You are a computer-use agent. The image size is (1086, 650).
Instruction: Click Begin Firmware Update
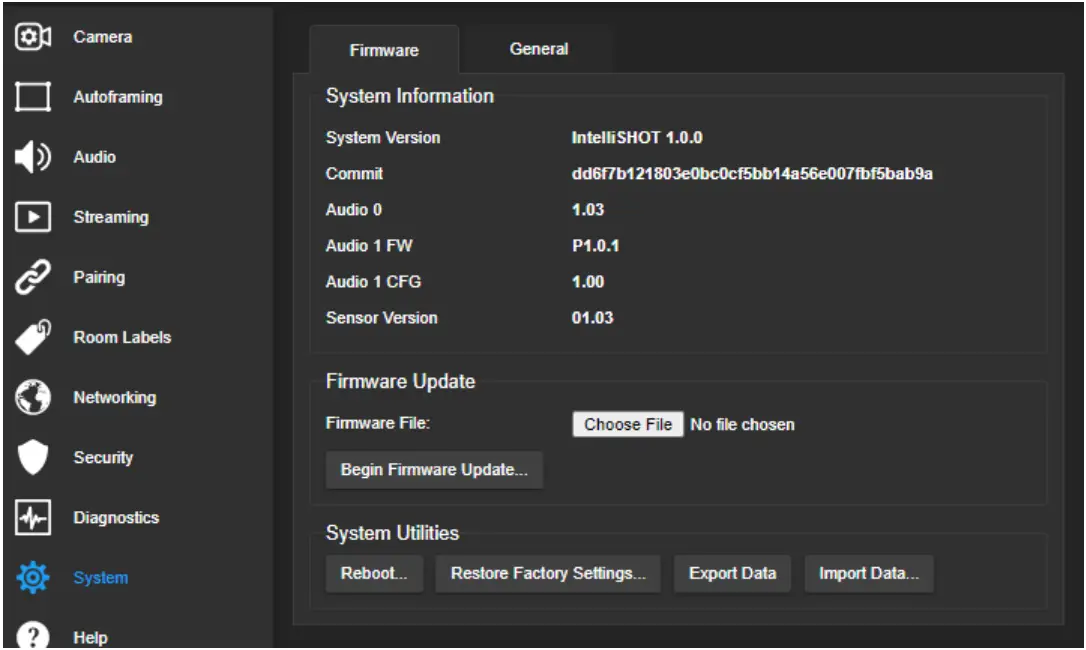[x=434, y=470]
